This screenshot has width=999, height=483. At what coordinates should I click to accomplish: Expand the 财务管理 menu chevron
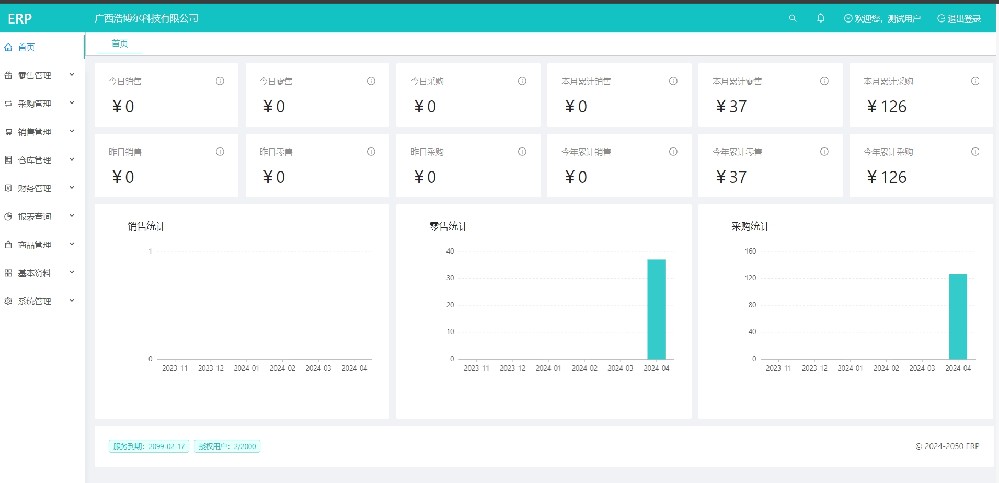pyautogui.click(x=72, y=187)
